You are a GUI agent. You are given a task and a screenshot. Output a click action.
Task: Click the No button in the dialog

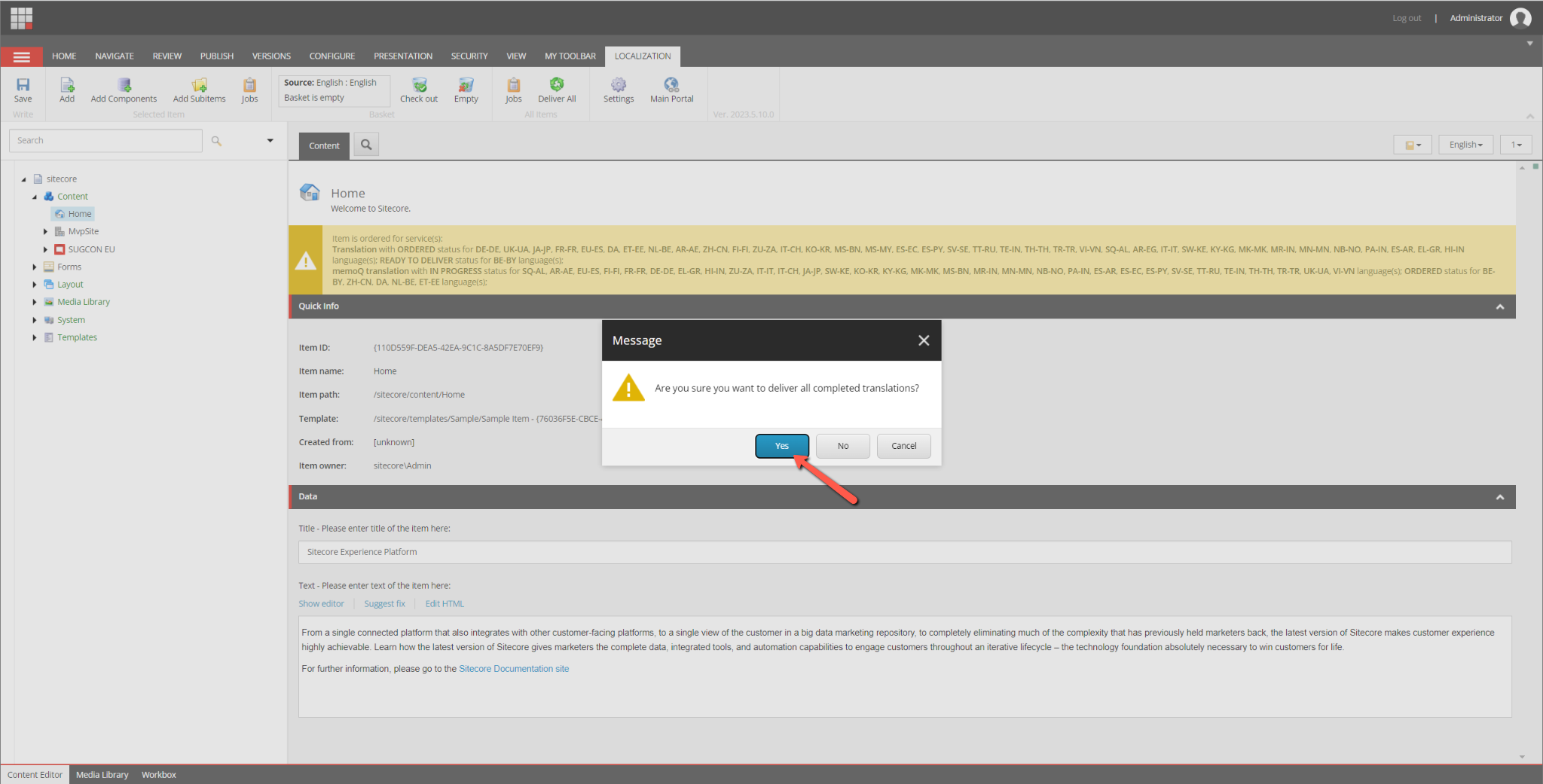[x=843, y=446]
